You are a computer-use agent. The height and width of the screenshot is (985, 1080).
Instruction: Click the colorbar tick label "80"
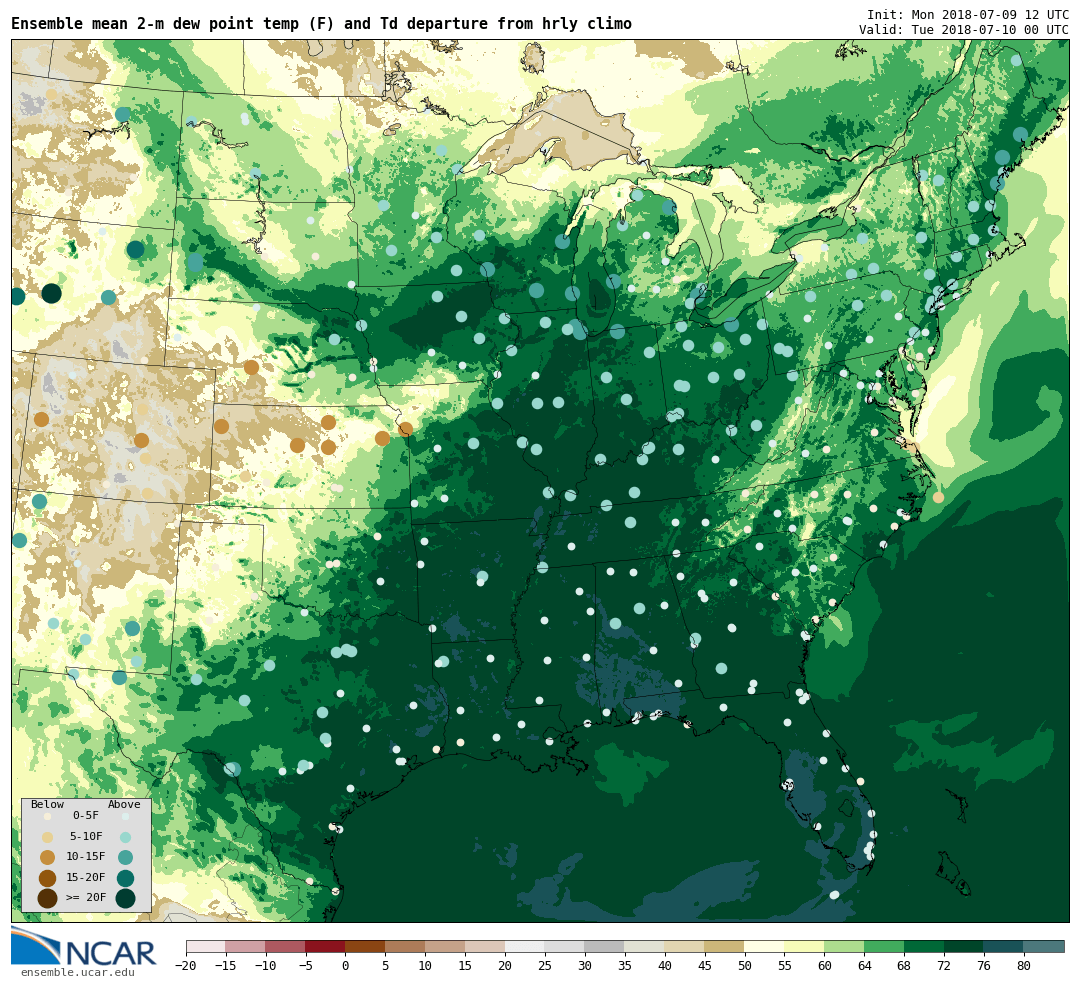[1024, 966]
